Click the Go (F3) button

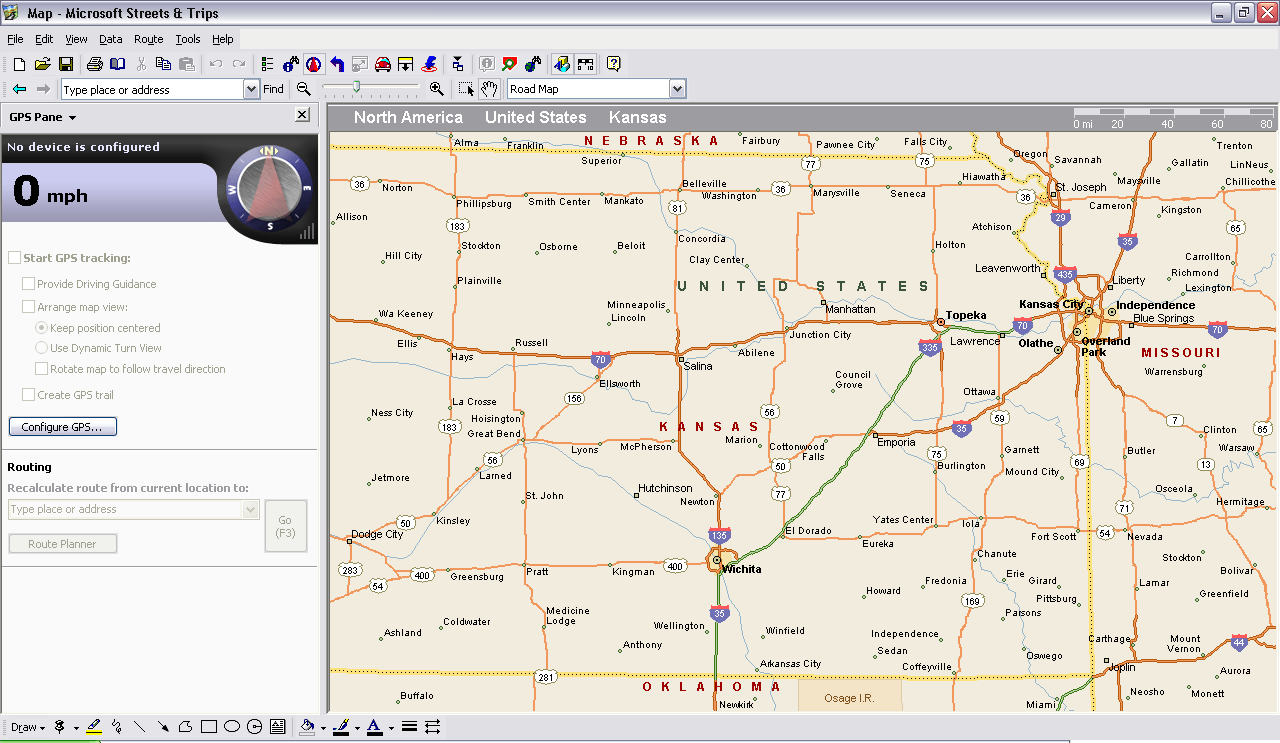coord(285,526)
